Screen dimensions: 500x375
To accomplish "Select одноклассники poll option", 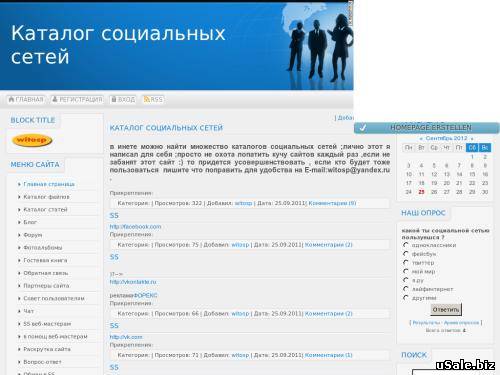I will pyautogui.click(x=406, y=245).
